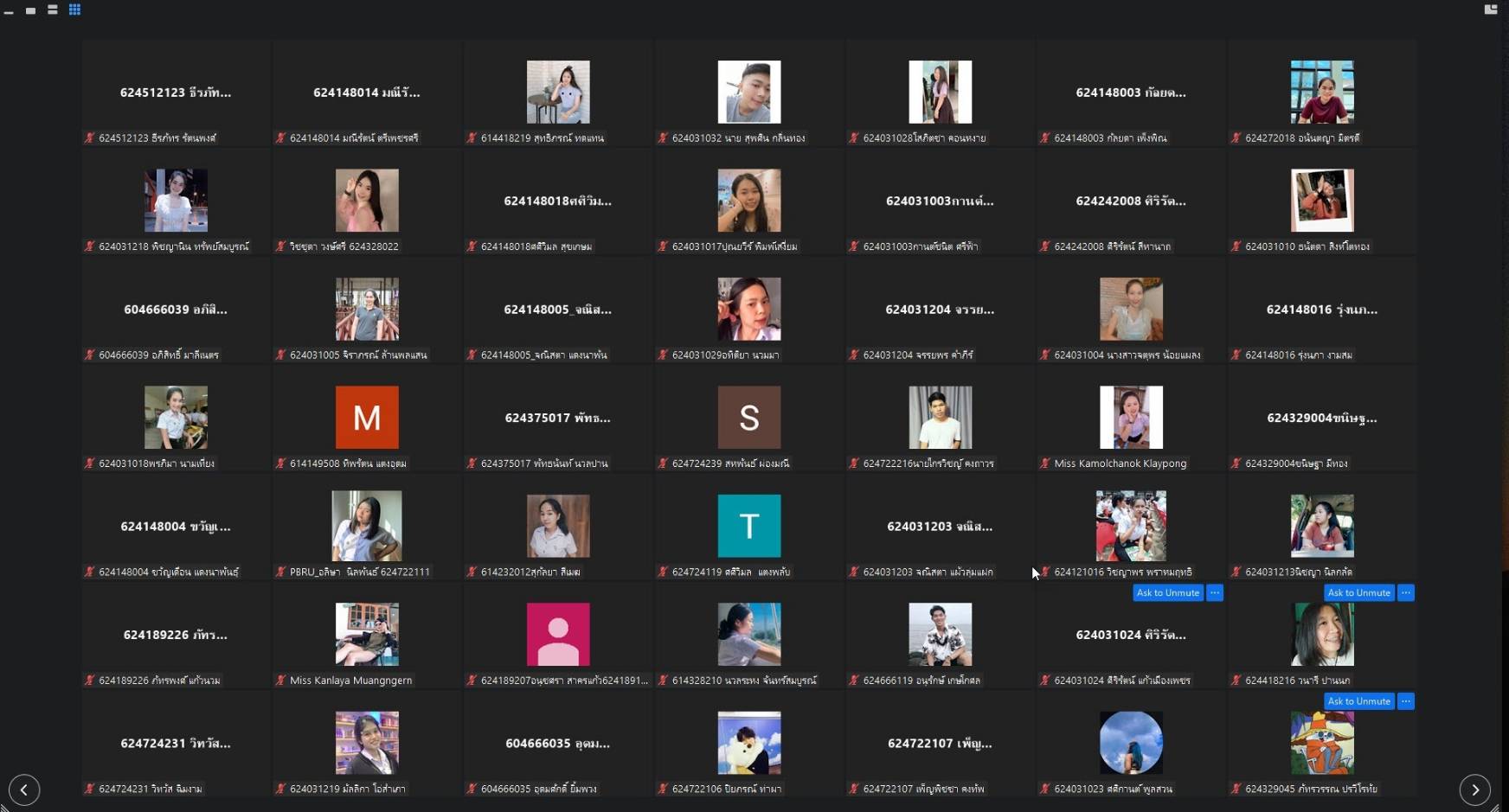
Task: Select the pink default silhouette avatar tile
Action: (558, 634)
